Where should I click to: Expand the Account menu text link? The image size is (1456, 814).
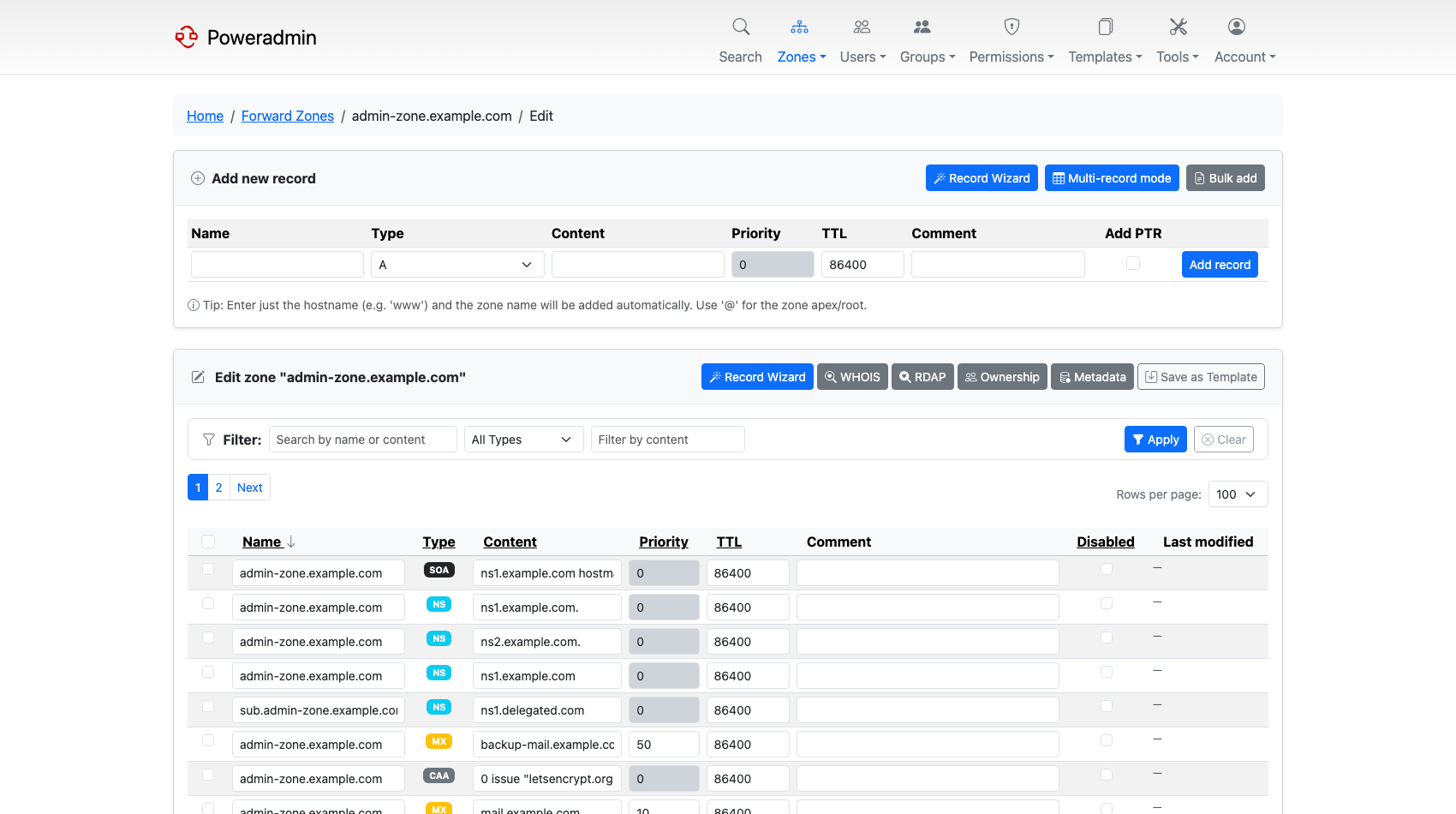point(1245,57)
